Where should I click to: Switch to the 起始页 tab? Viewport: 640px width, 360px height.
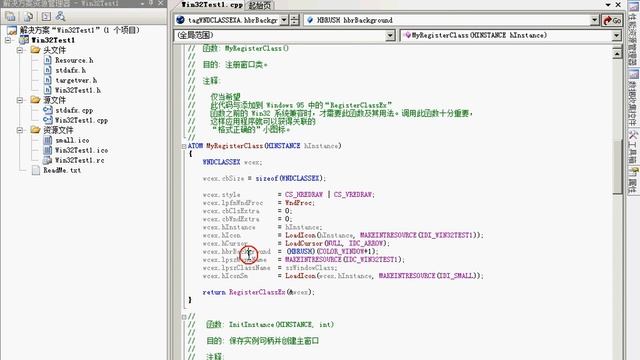[260, 5]
